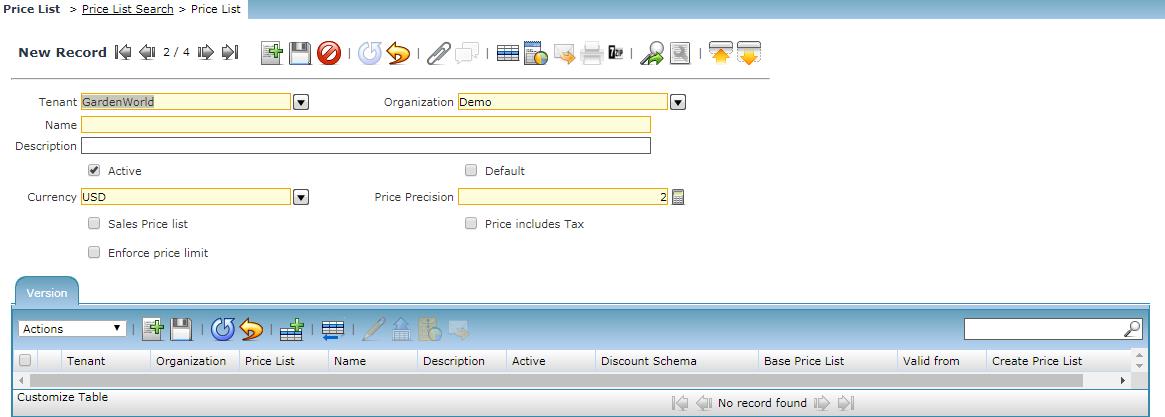Open the Currency dropdown arrow
The image size is (1165, 417).
[x=301, y=197]
